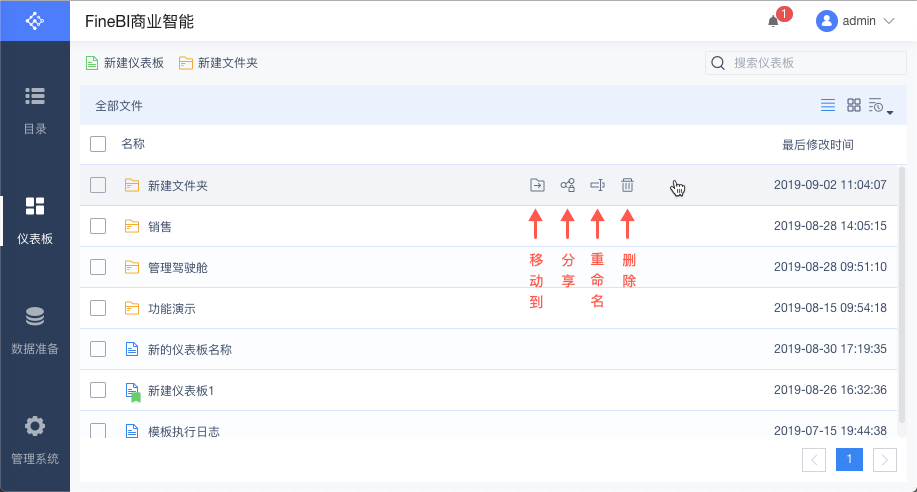Switch to grid card view
917x492 pixels.
854,105
